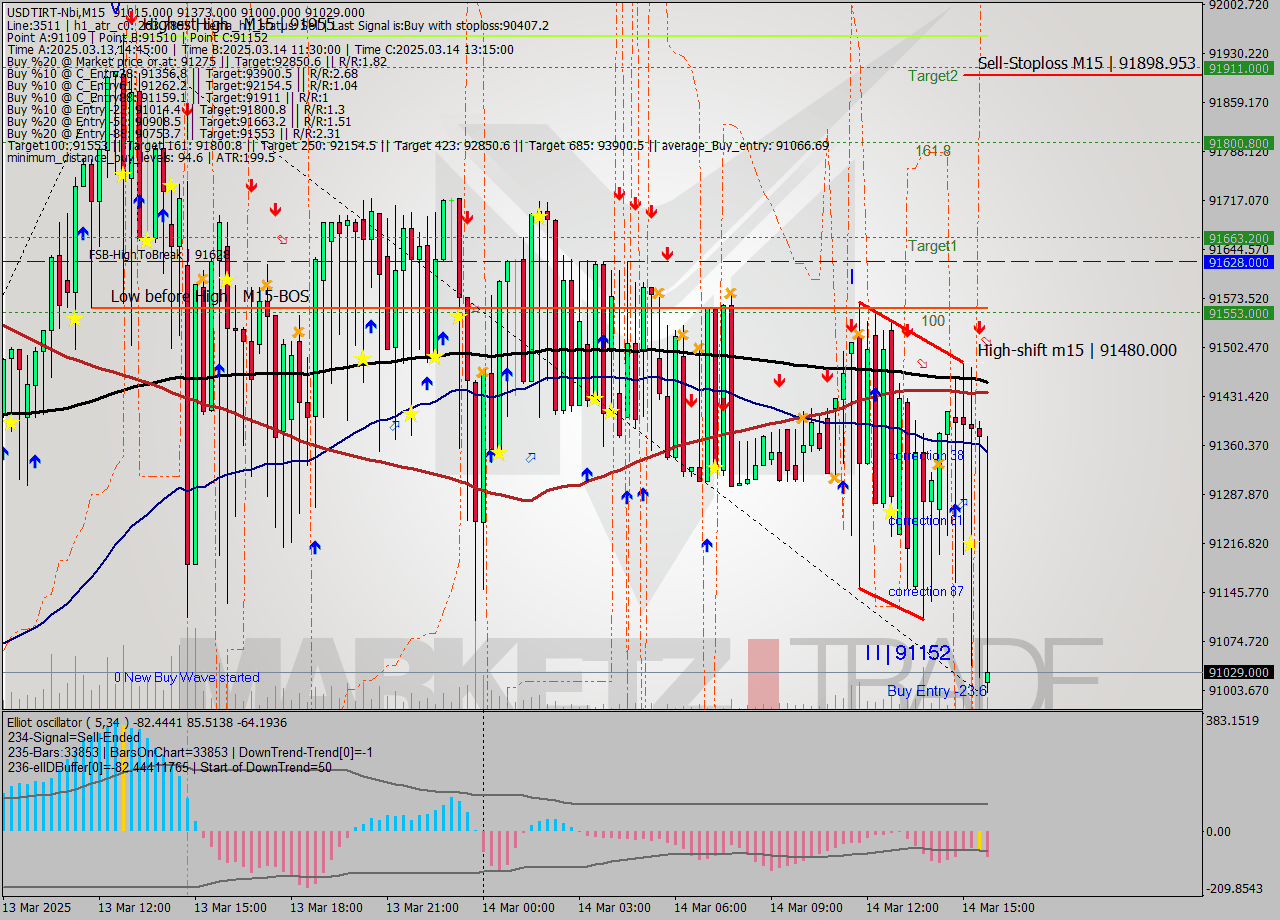
Task: Select the hollow white breakout up-arrow
Action: coord(530,457)
